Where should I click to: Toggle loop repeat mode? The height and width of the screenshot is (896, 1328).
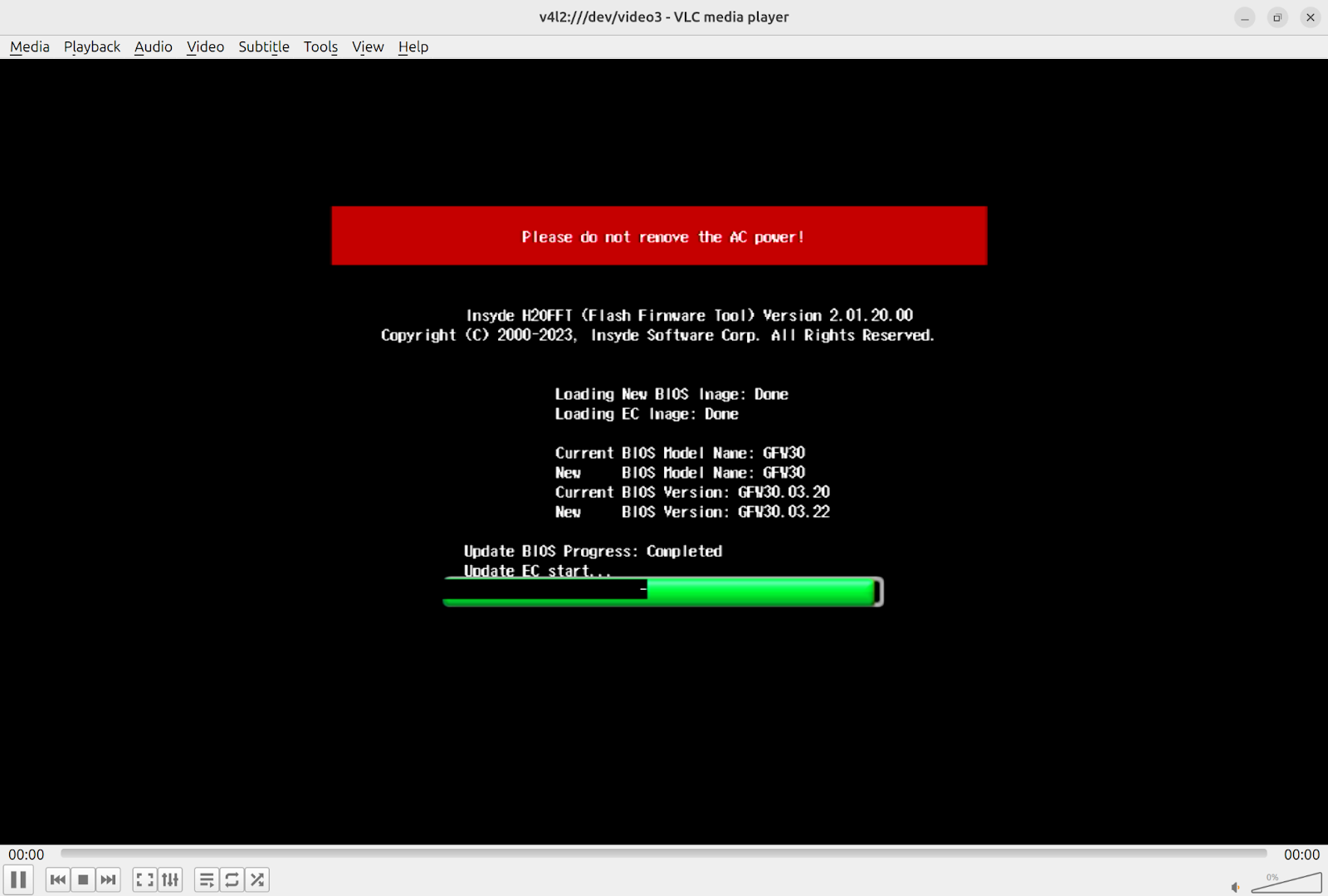tap(232, 879)
